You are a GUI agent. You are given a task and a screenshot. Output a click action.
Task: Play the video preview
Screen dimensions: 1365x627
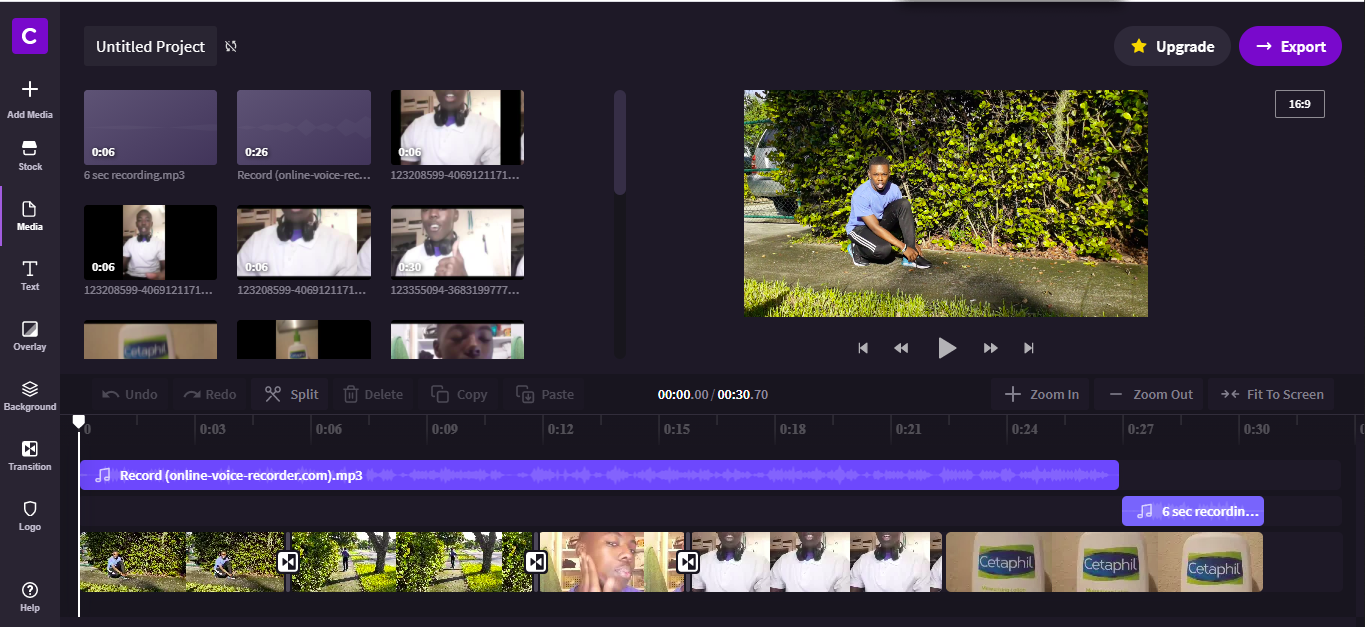(946, 348)
